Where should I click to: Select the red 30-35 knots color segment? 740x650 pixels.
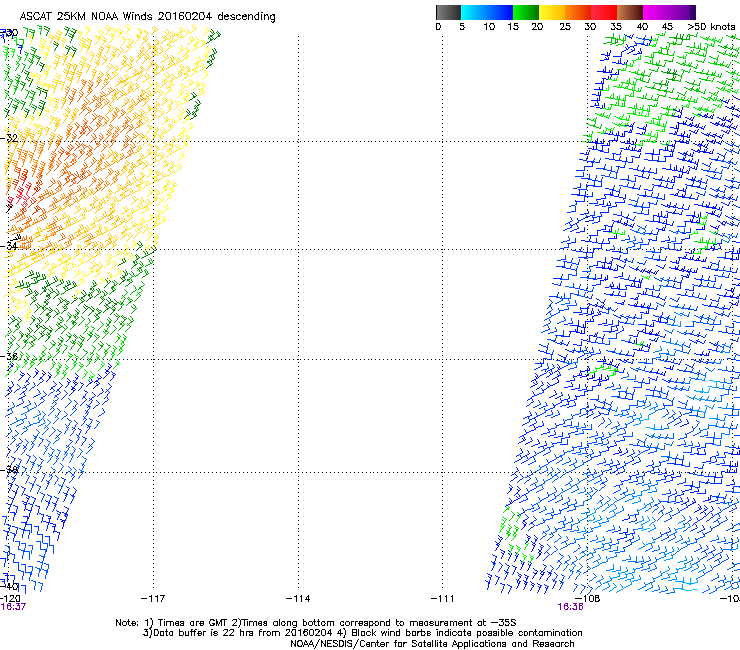coord(604,12)
